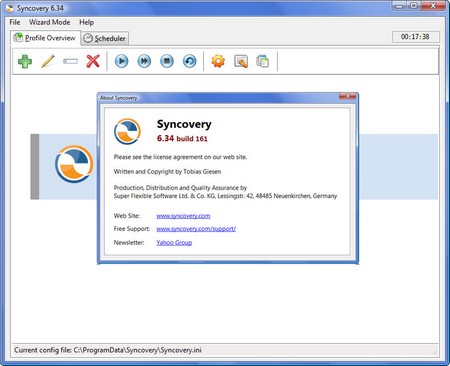Edit profile using the pencil icon
The width and height of the screenshot is (450, 366).
(x=48, y=61)
